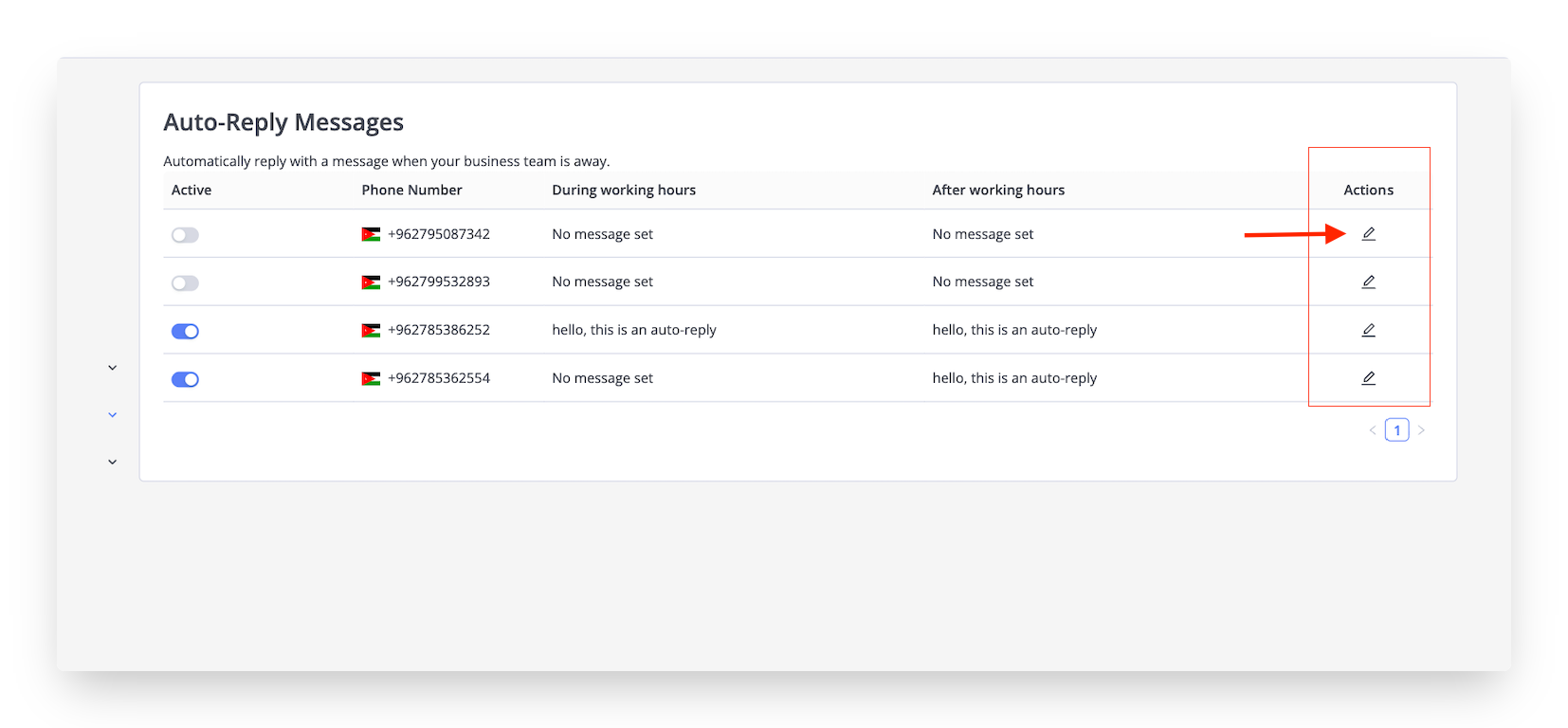Click the Phone Number column header
This screenshot has width=1568, height=728.
(x=411, y=190)
